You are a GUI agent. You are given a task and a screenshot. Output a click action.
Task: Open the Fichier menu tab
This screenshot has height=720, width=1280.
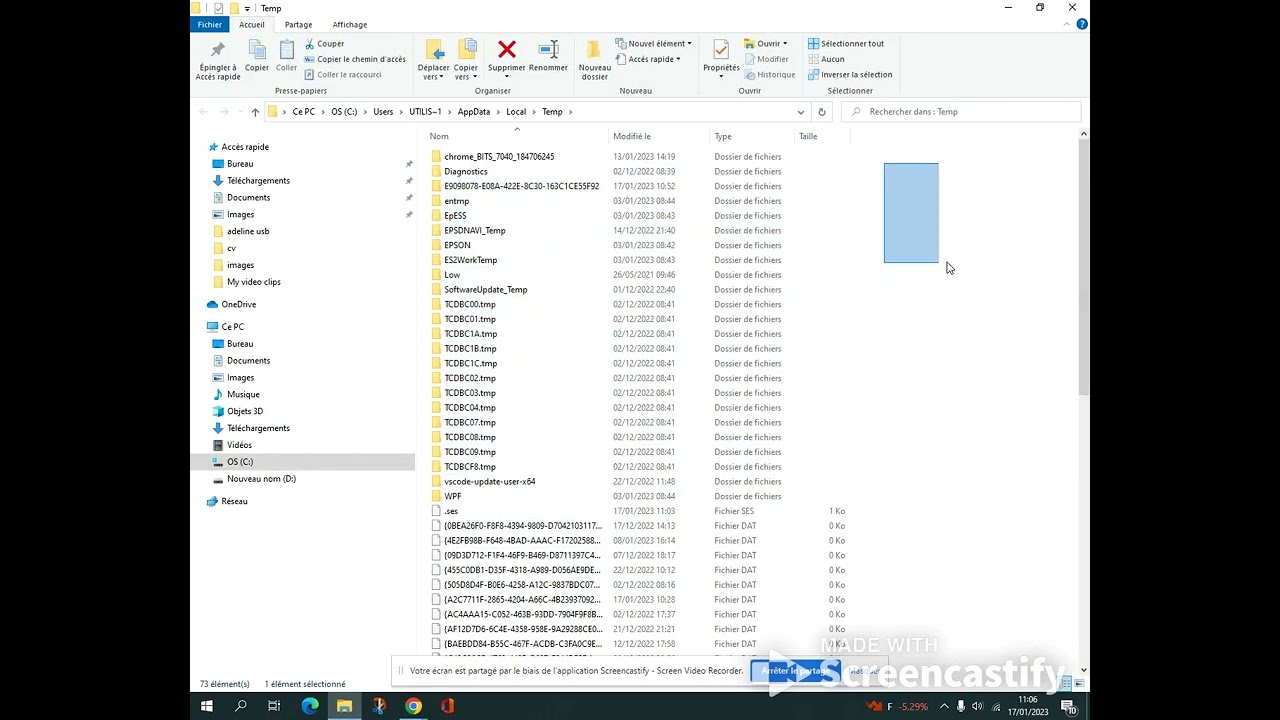(210, 25)
